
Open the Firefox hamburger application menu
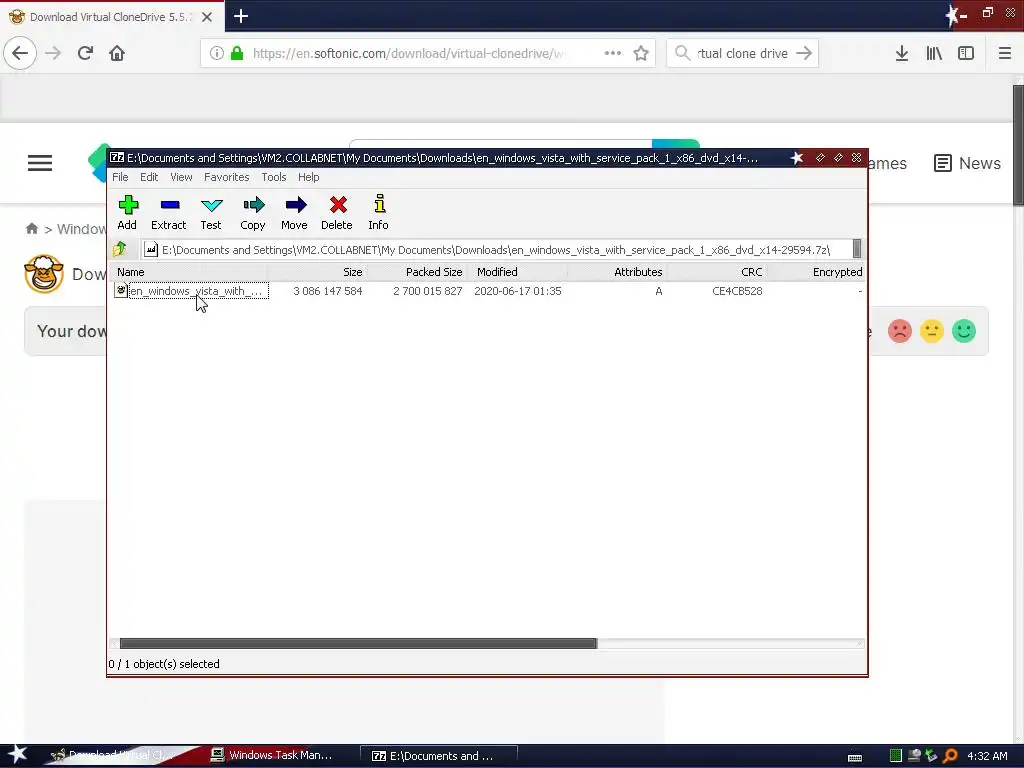pos(1004,53)
